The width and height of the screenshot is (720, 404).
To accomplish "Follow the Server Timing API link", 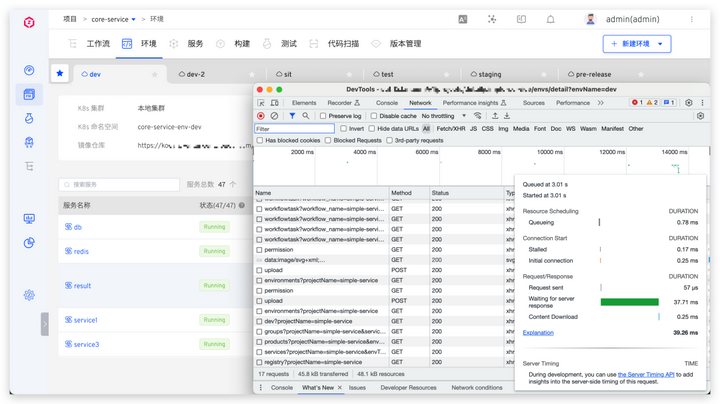I will click(x=646, y=375).
